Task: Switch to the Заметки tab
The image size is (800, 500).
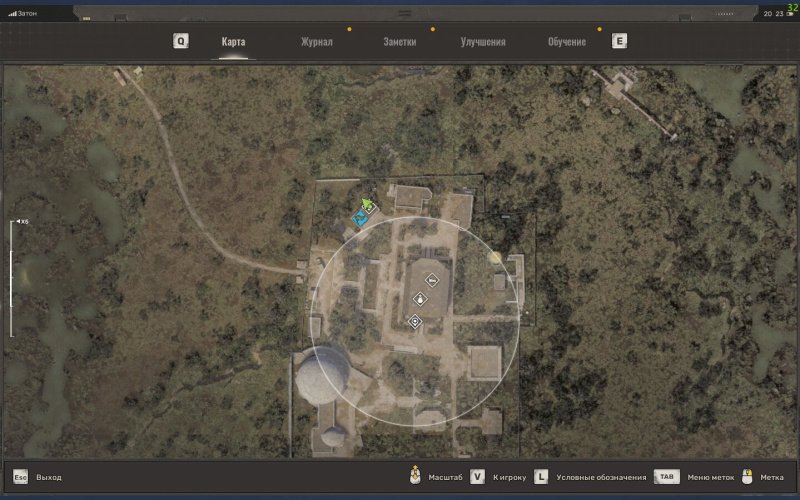Action: point(399,42)
